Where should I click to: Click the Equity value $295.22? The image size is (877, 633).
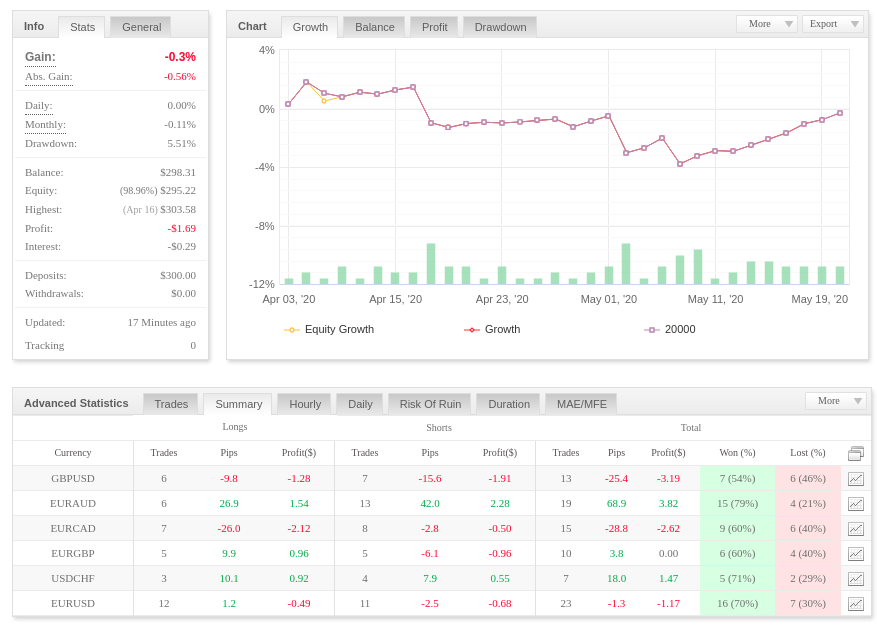click(178, 191)
